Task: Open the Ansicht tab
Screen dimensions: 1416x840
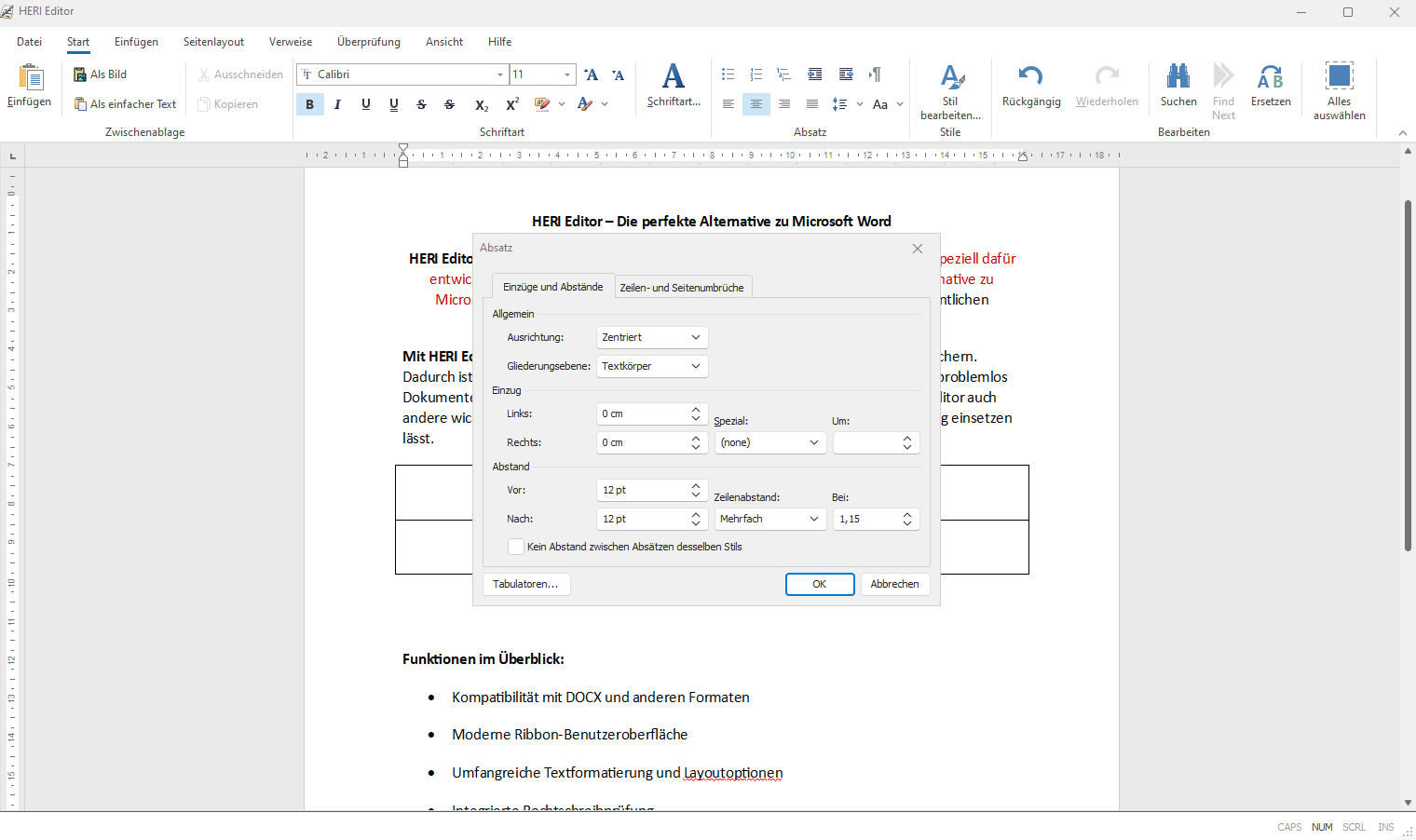Action: coord(444,42)
